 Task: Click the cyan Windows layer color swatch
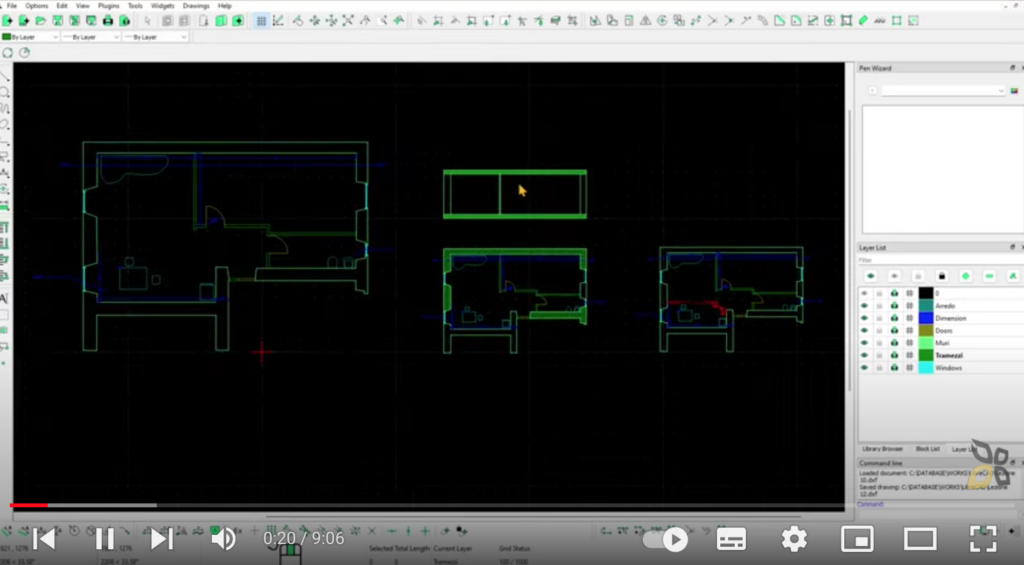pos(926,368)
